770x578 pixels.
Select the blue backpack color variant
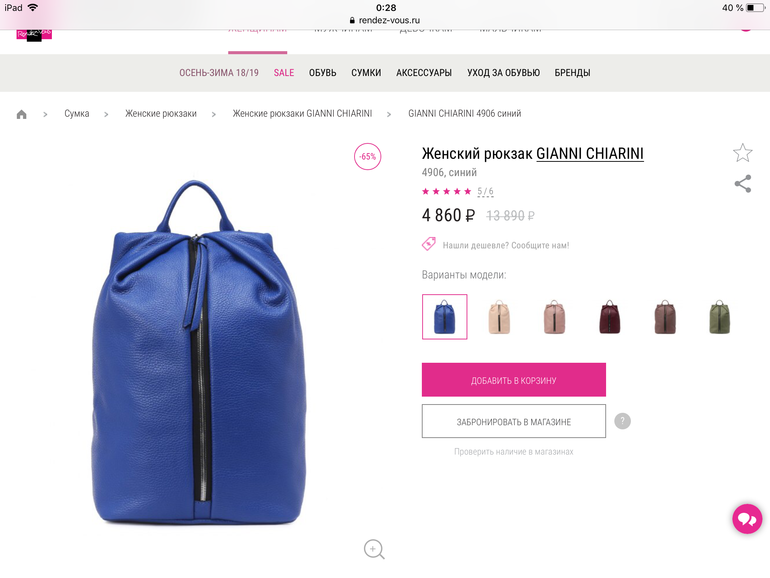point(444,317)
